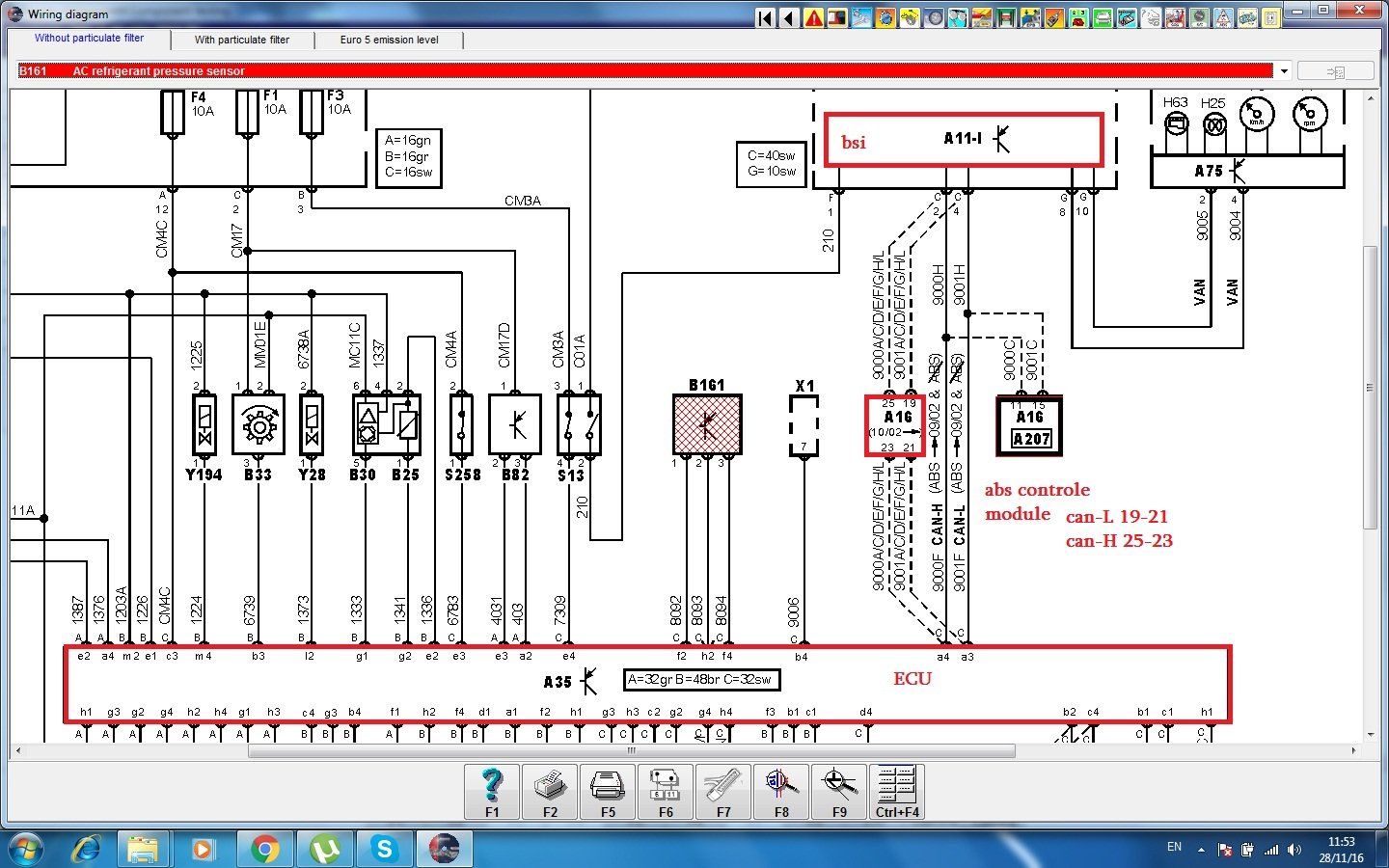Click the B161 hatched sensor symbol

(x=707, y=424)
